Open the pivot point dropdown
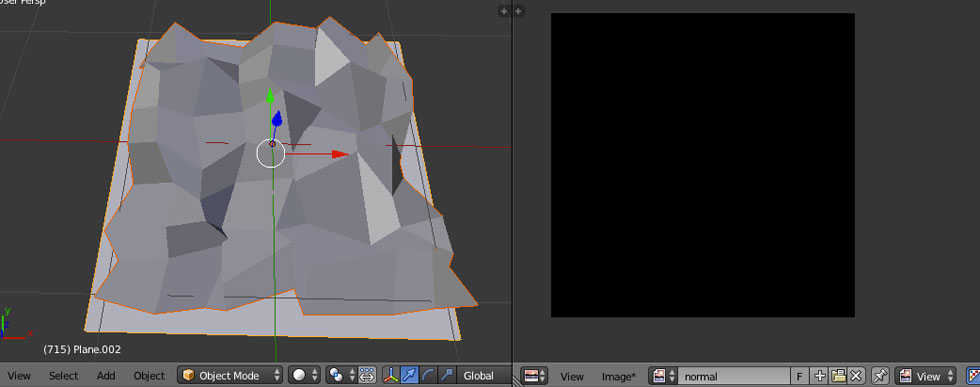The image size is (980, 387). pos(340,375)
